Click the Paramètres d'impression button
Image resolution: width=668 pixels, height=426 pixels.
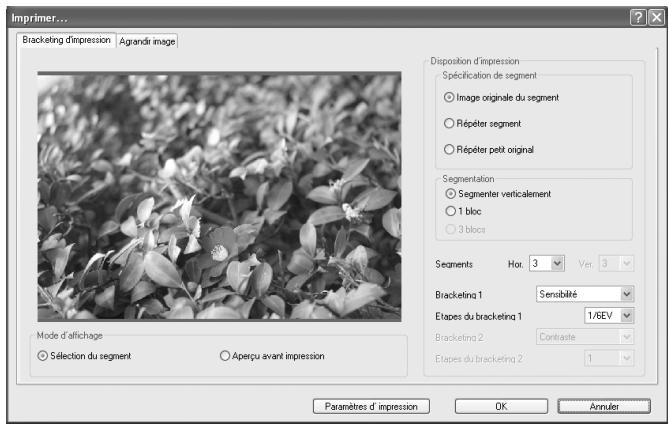point(371,406)
